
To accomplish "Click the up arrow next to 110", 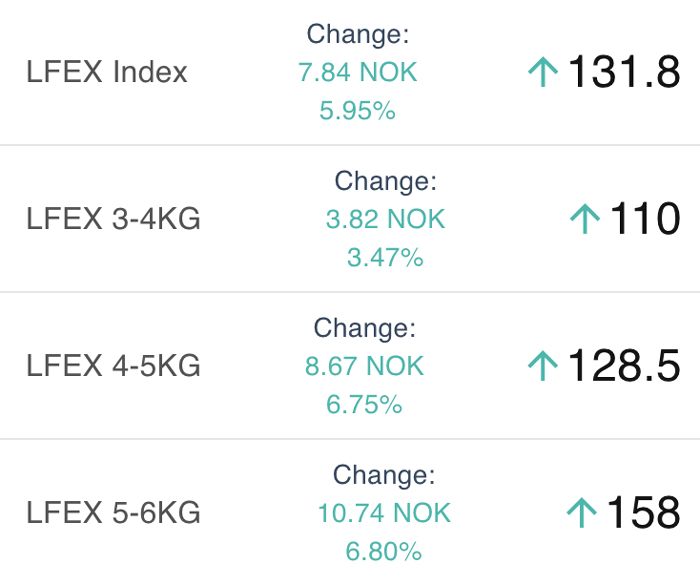I will (585, 219).
